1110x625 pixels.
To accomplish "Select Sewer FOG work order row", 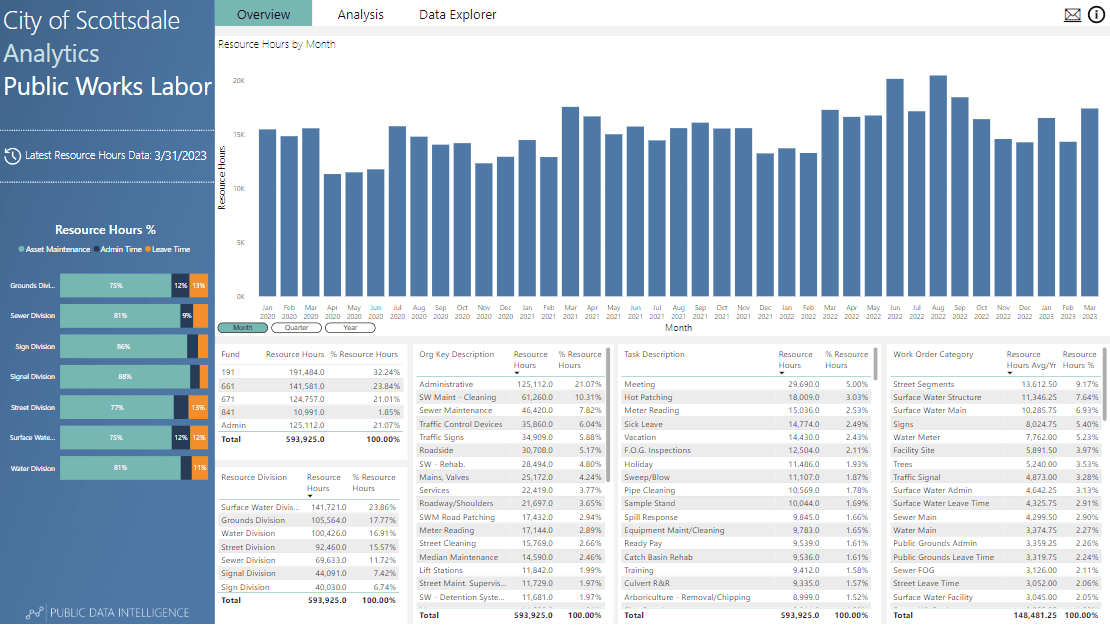I will point(996,570).
